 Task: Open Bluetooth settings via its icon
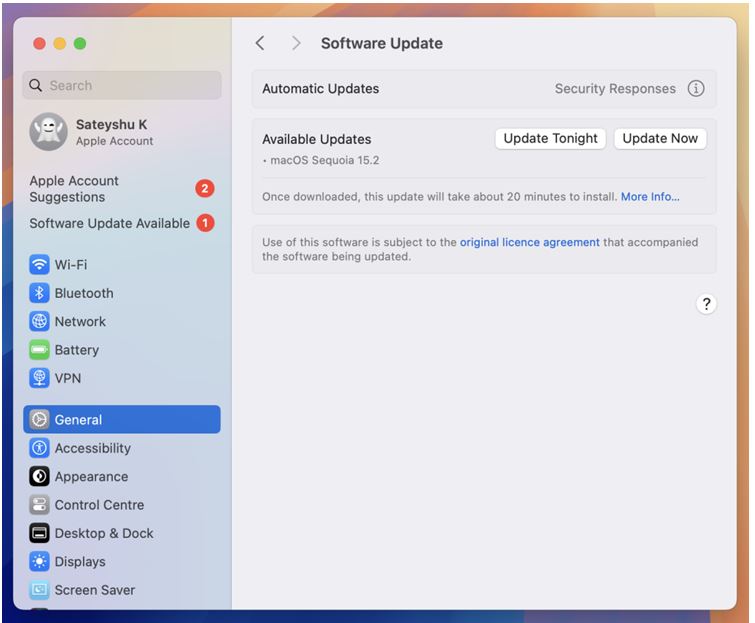39,293
